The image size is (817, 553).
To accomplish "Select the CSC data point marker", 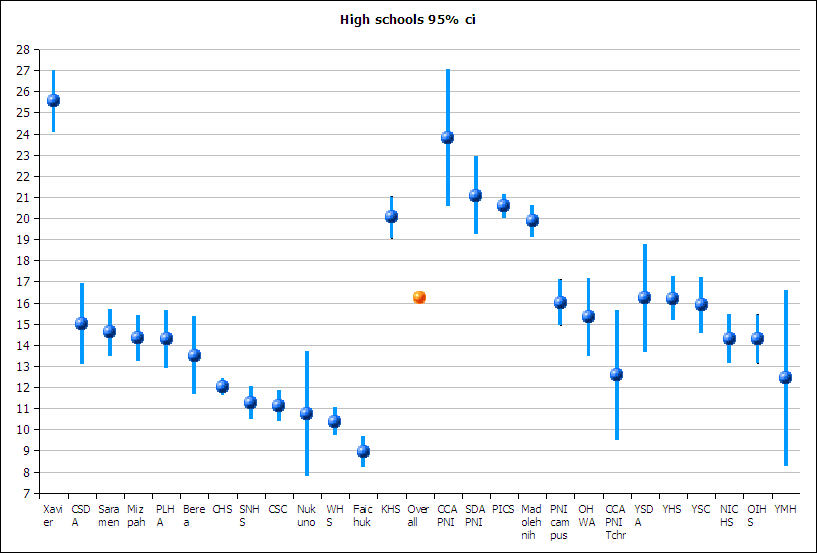I will click(278, 405).
